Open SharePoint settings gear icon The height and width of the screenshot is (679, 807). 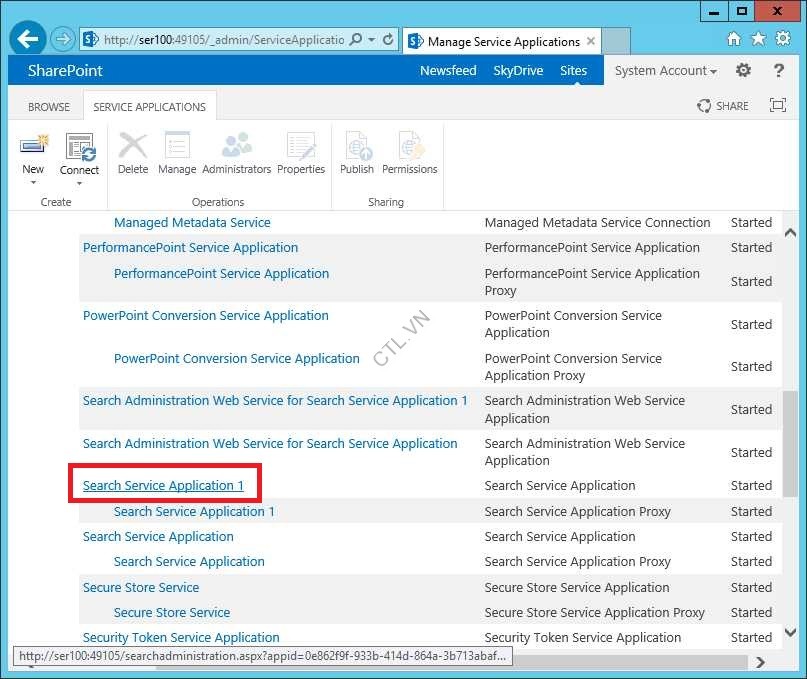[743, 70]
